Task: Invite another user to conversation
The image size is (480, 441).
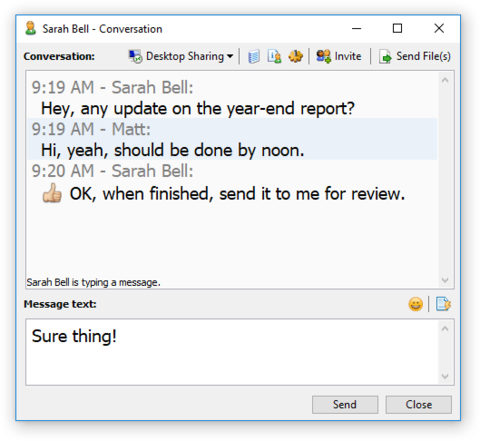Action: pyautogui.click(x=339, y=56)
